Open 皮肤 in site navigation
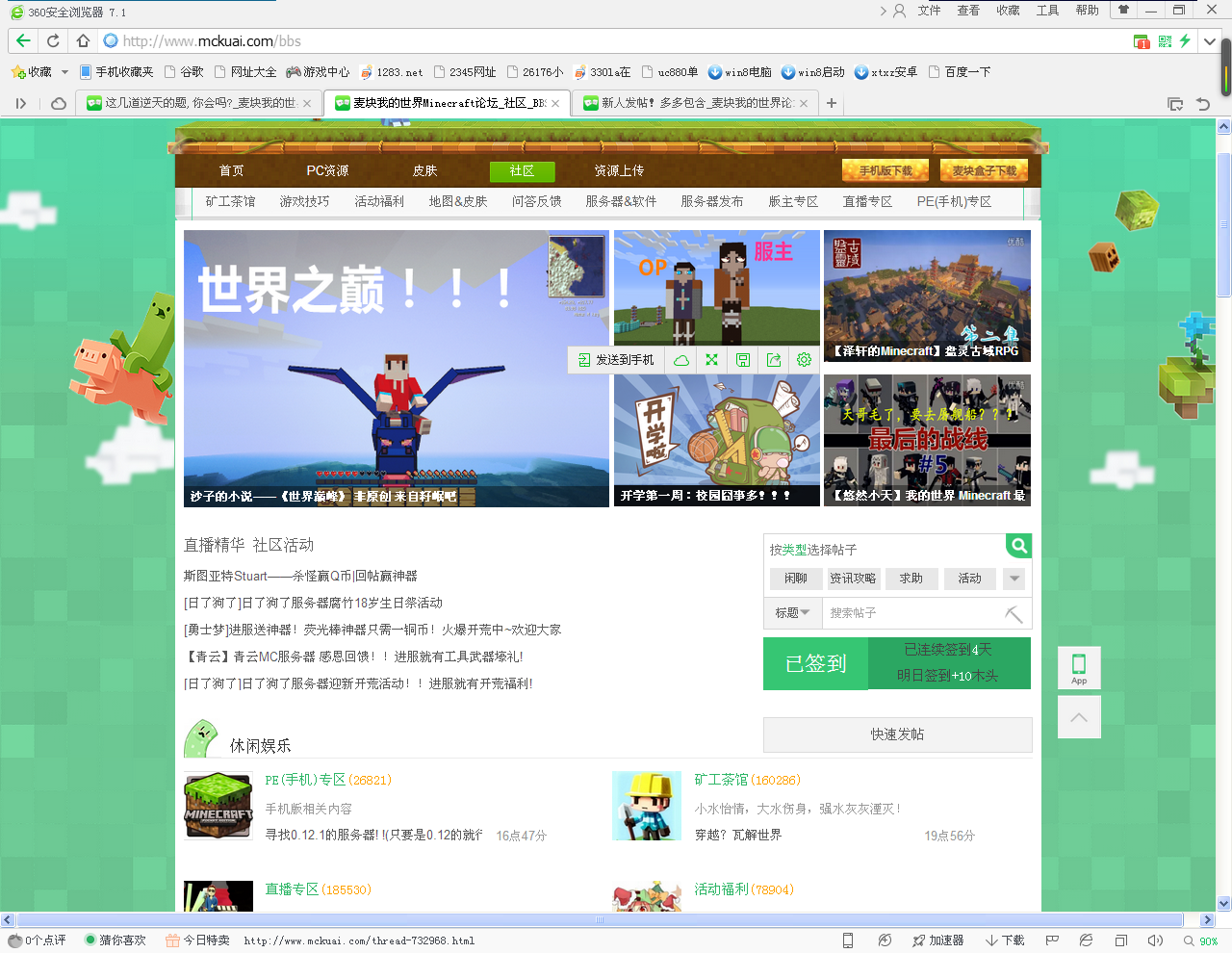The width and height of the screenshot is (1232, 953). (x=424, y=170)
